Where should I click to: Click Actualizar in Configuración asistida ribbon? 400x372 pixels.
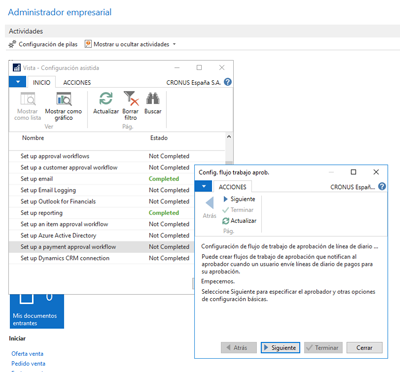[106, 103]
